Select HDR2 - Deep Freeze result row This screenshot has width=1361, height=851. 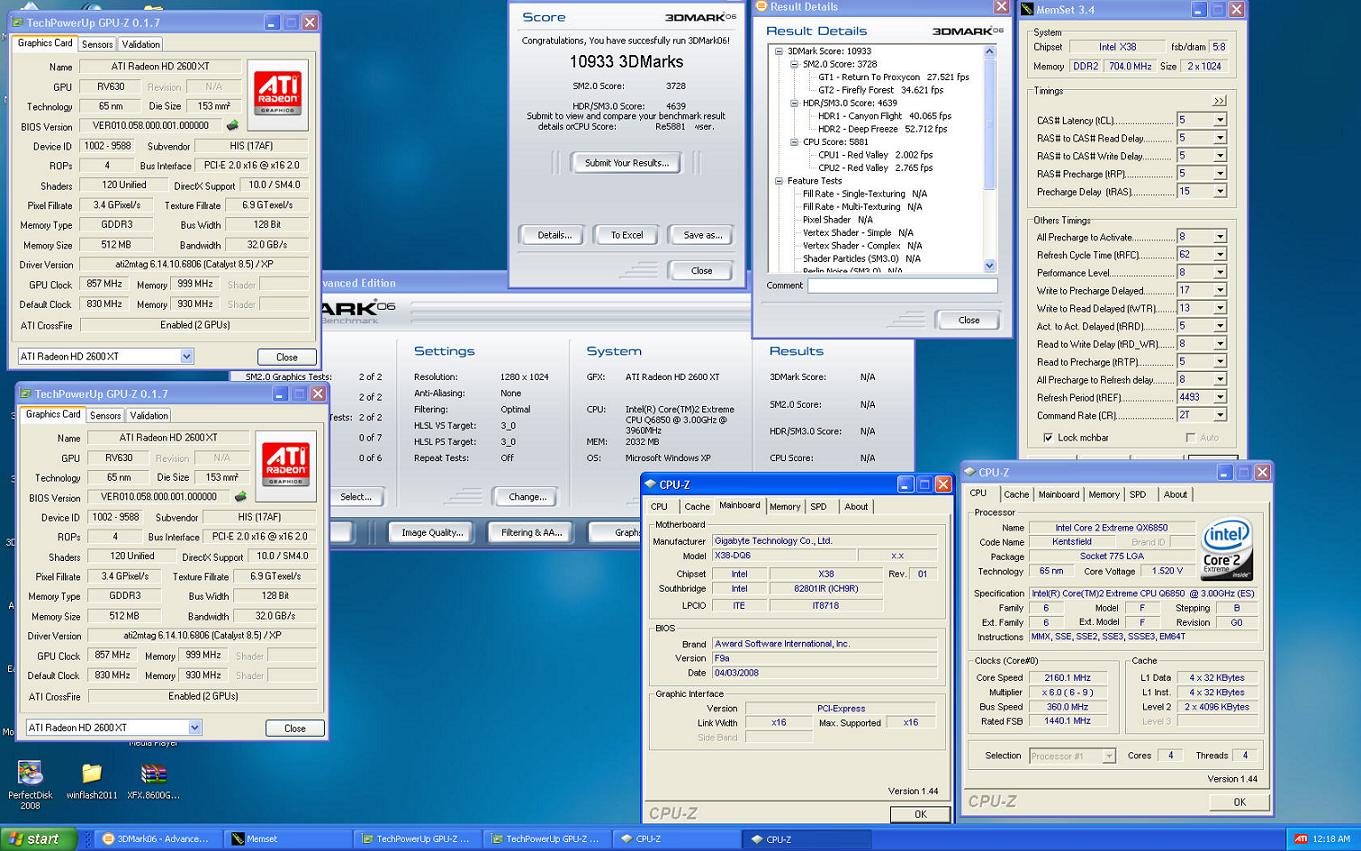[x=882, y=129]
